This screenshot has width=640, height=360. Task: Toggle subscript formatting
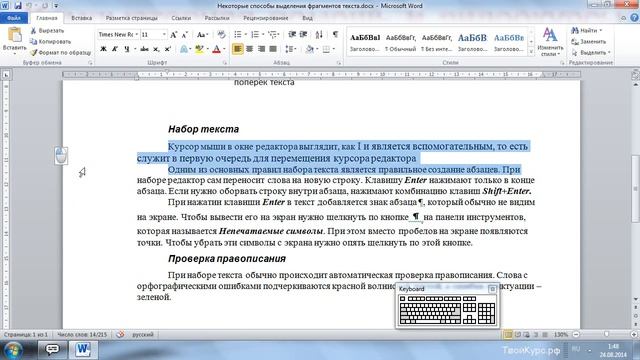click(156, 49)
